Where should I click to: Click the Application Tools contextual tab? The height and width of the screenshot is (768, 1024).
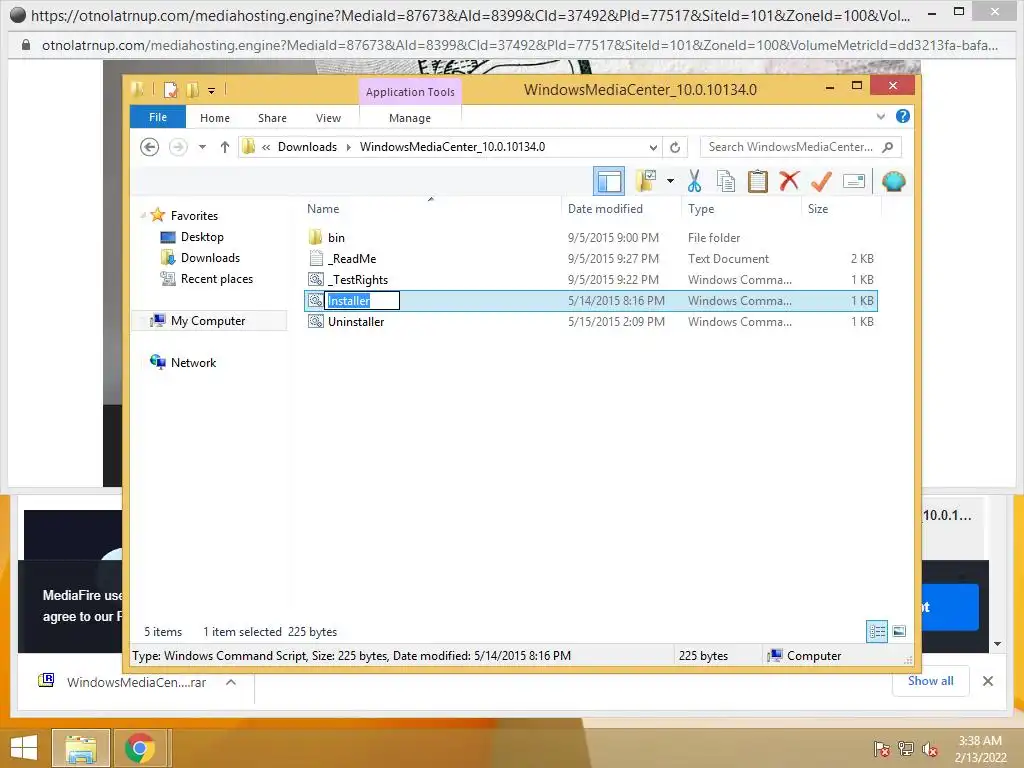pyautogui.click(x=410, y=92)
